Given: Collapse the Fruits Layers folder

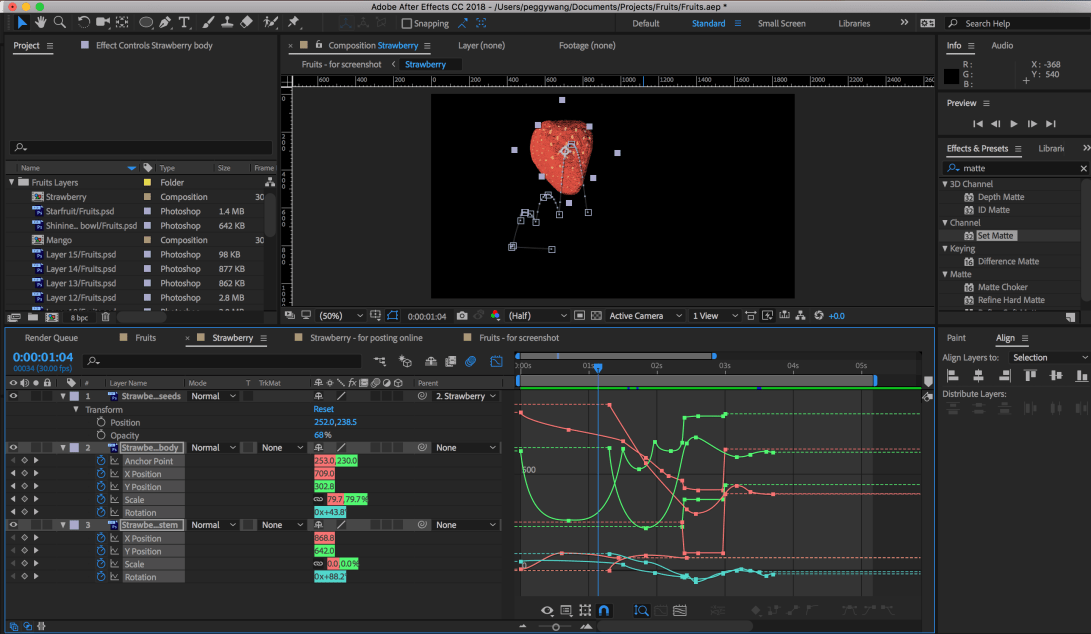Looking at the screenshot, I should 13,183.
